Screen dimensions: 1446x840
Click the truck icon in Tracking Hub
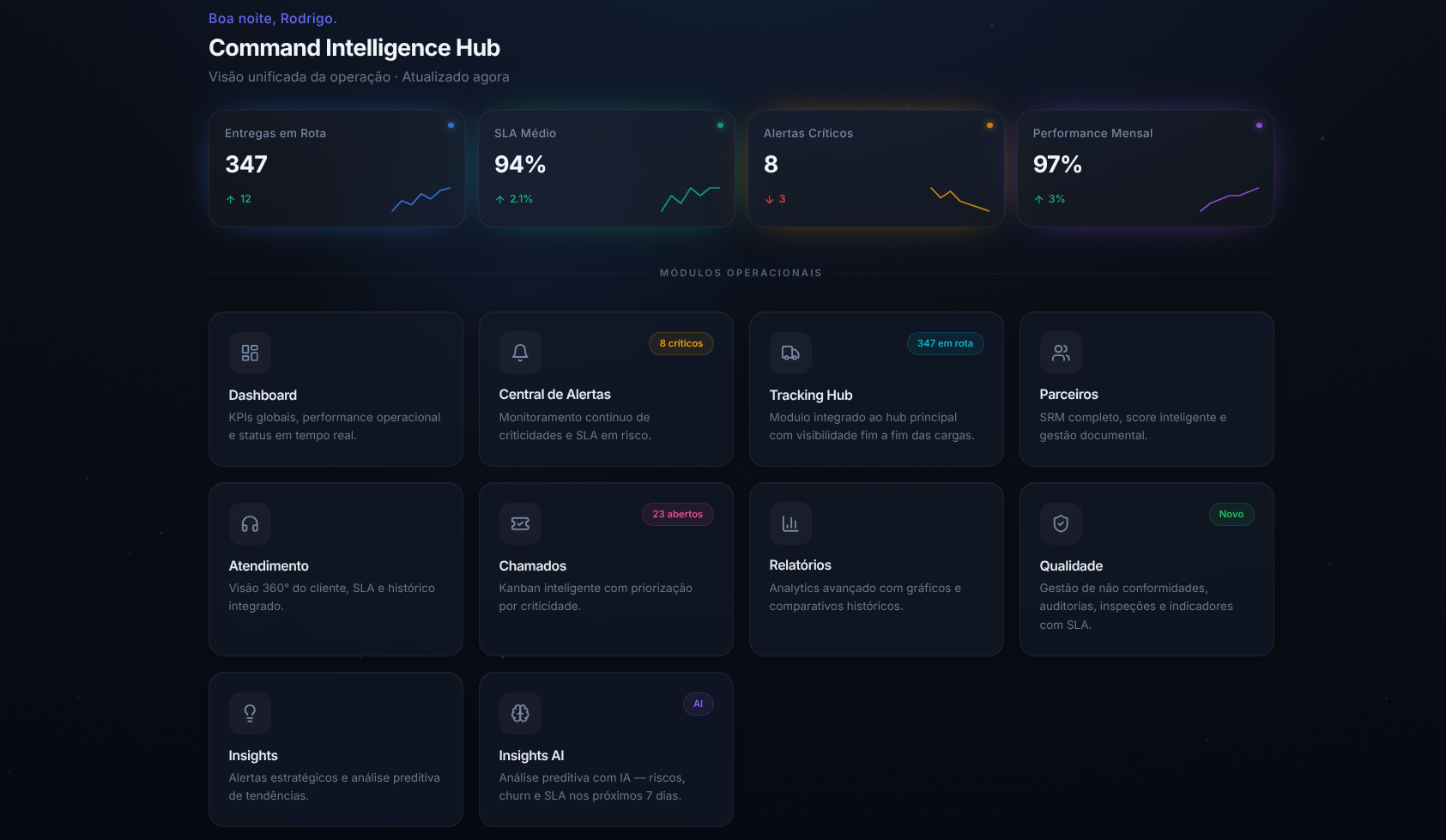click(x=790, y=353)
